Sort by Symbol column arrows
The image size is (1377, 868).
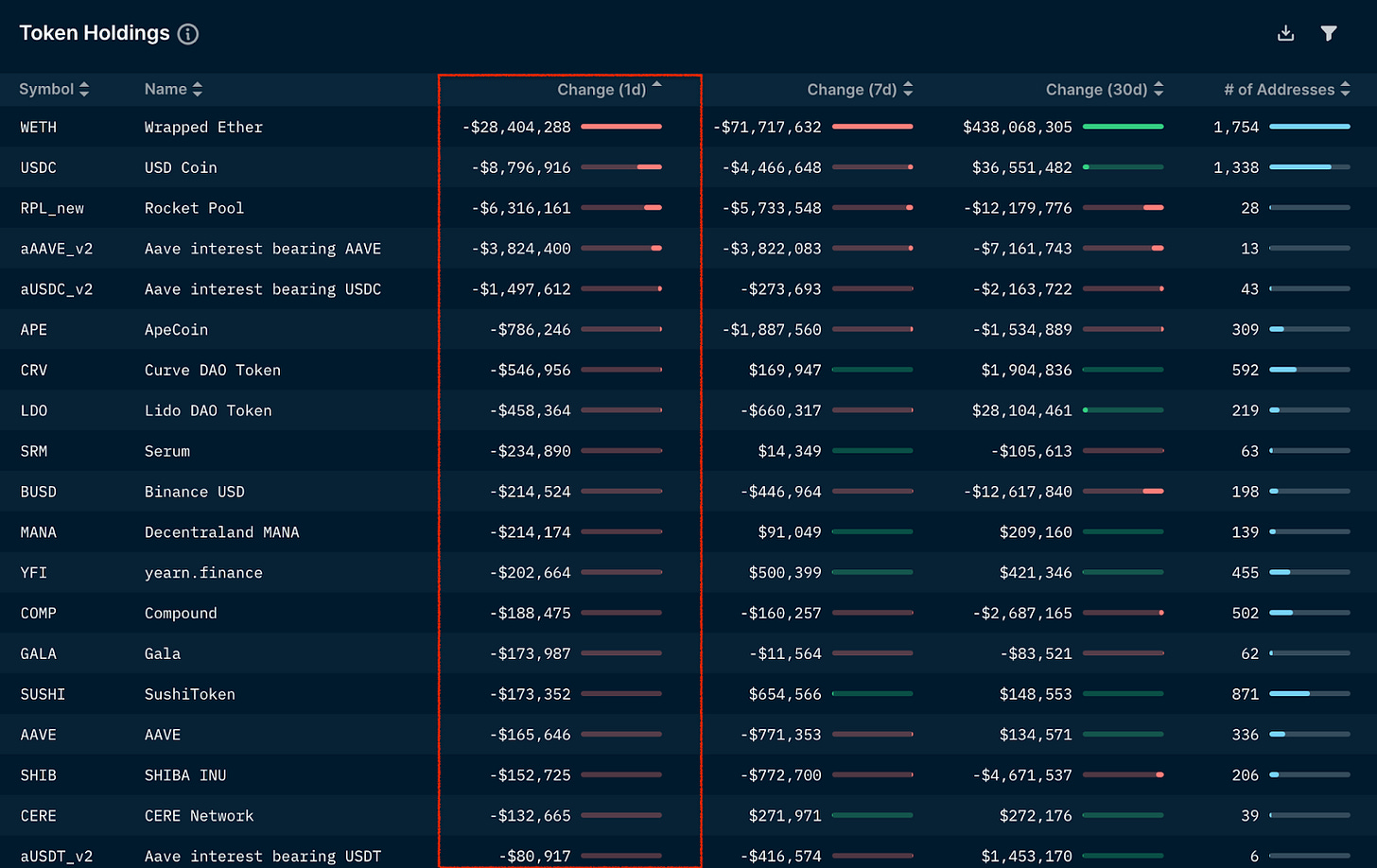coord(84,89)
